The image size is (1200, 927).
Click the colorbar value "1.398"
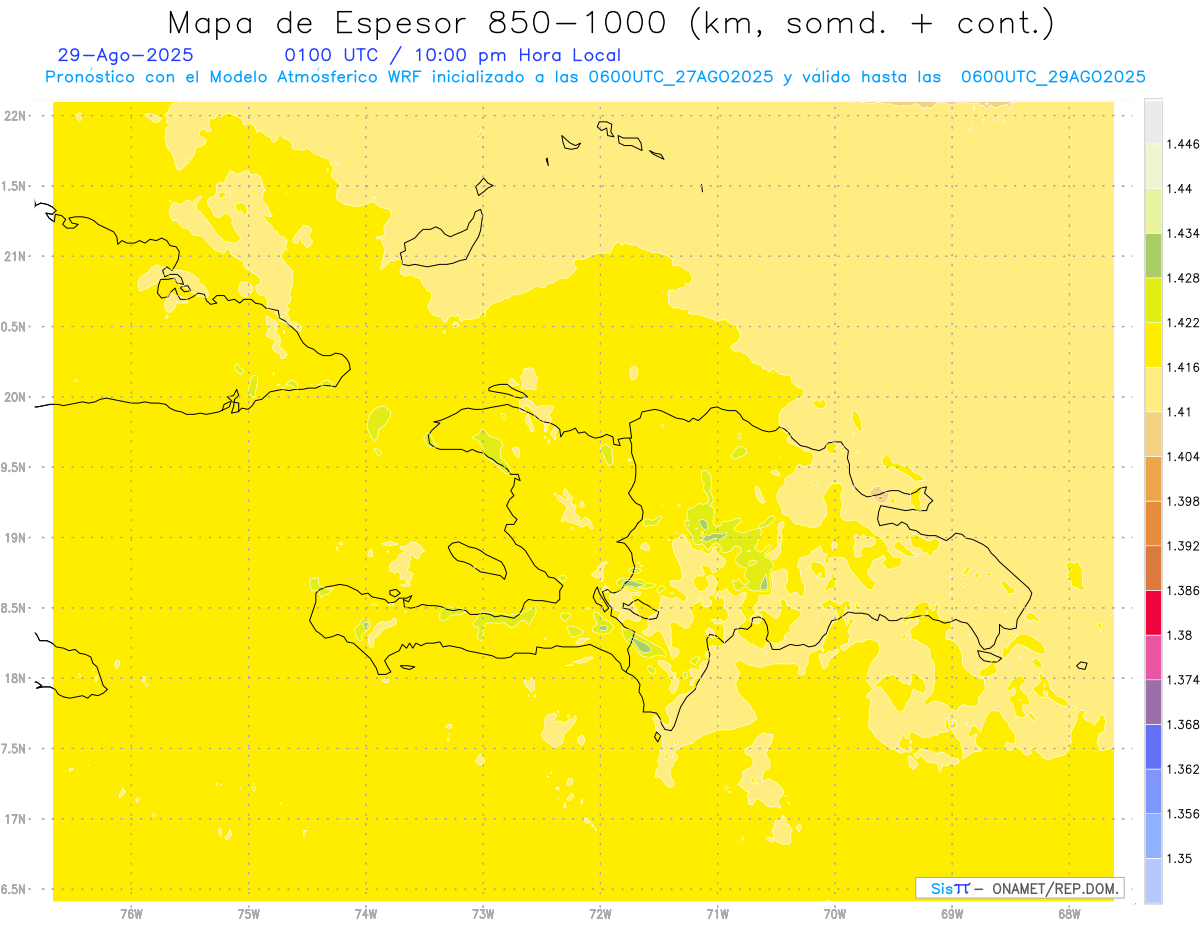(x=1184, y=501)
